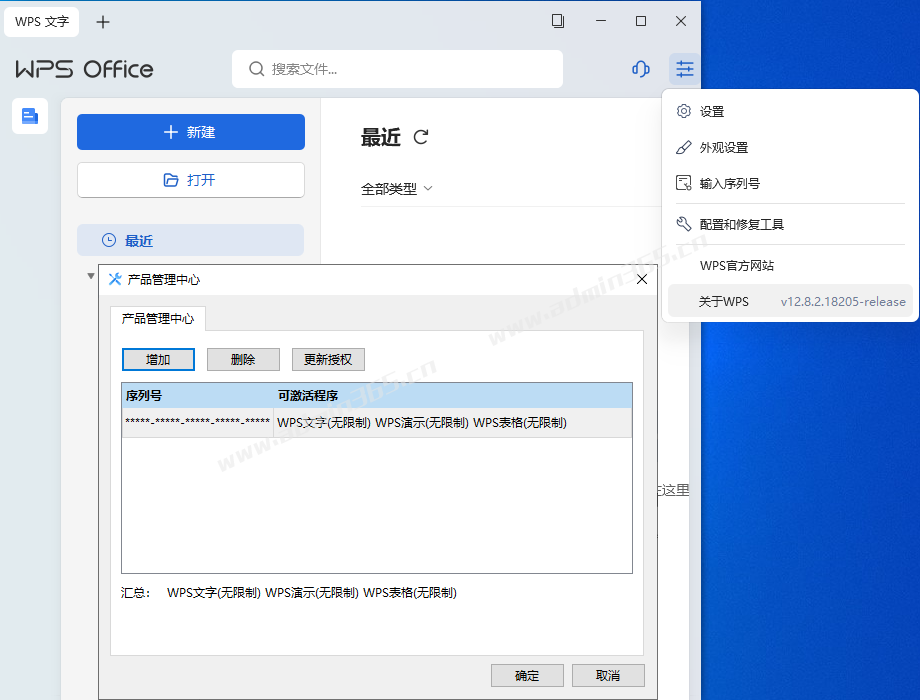This screenshot has width=920, height=700.
Task: Click the 序列号 column header
Action: [198, 395]
